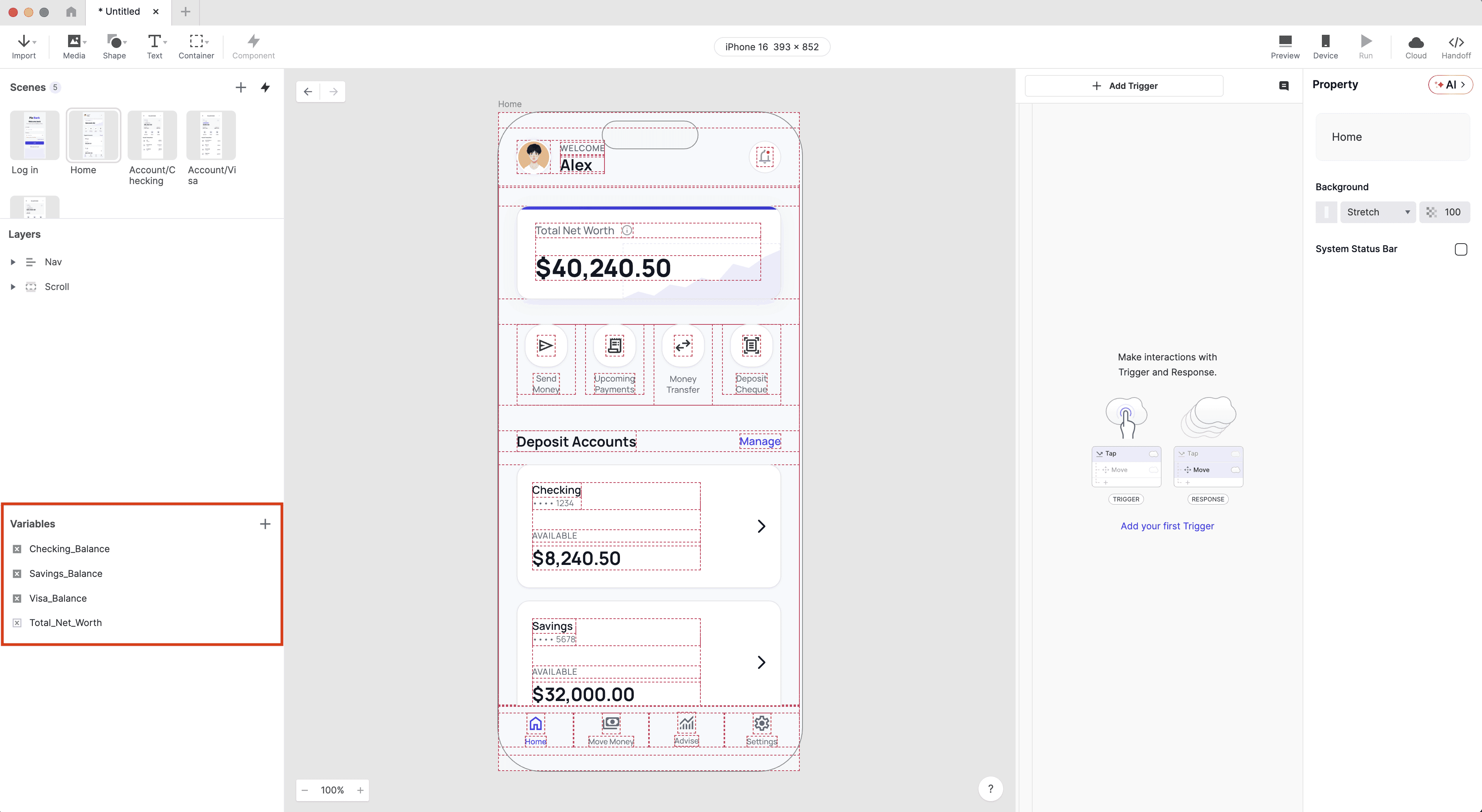This screenshot has height=812, width=1482.
Task: Open the Stretch background dropdown
Action: [x=1377, y=212]
